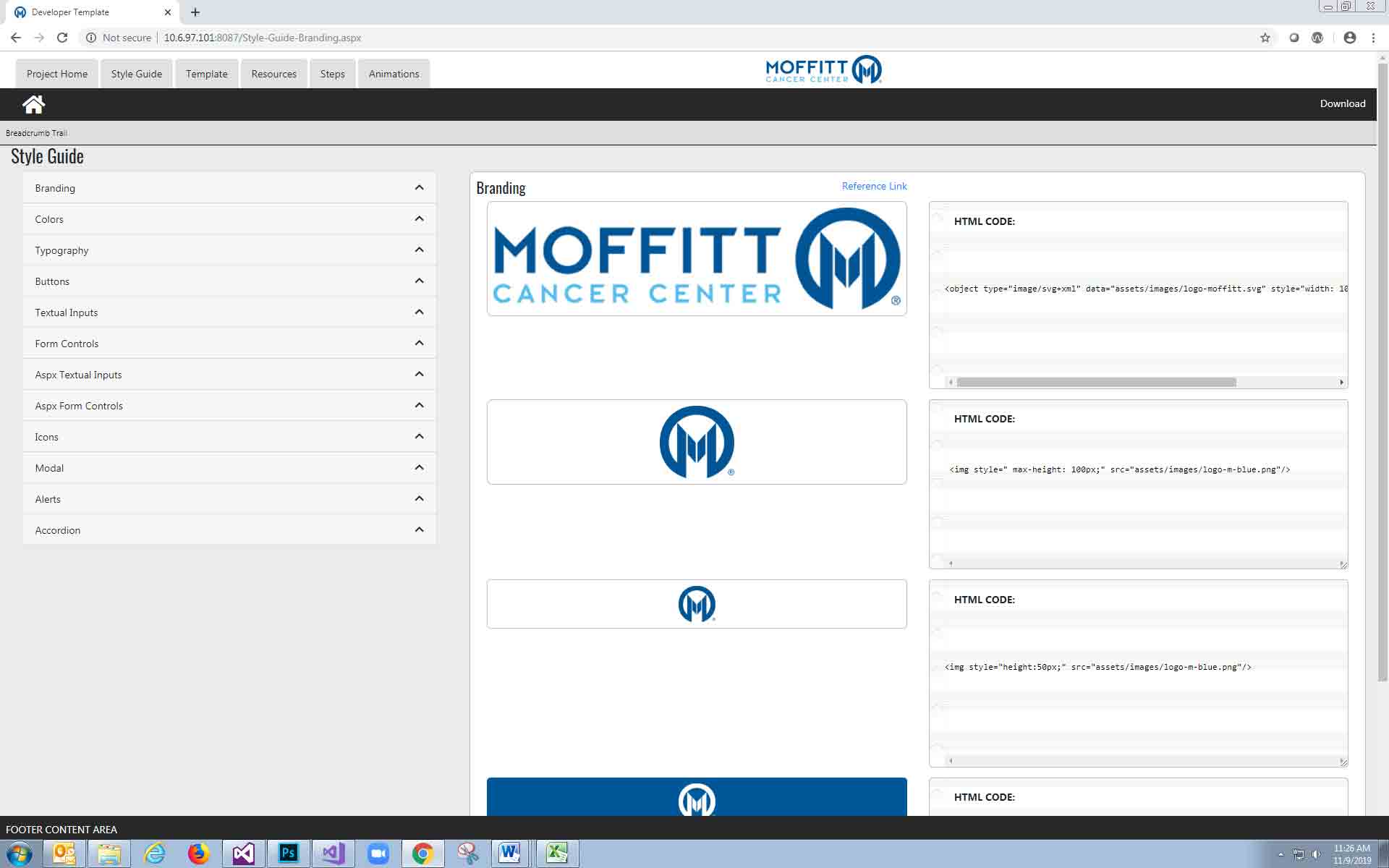1389x868 pixels.
Task: Open the Style Guide tab
Action: (136, 74)
